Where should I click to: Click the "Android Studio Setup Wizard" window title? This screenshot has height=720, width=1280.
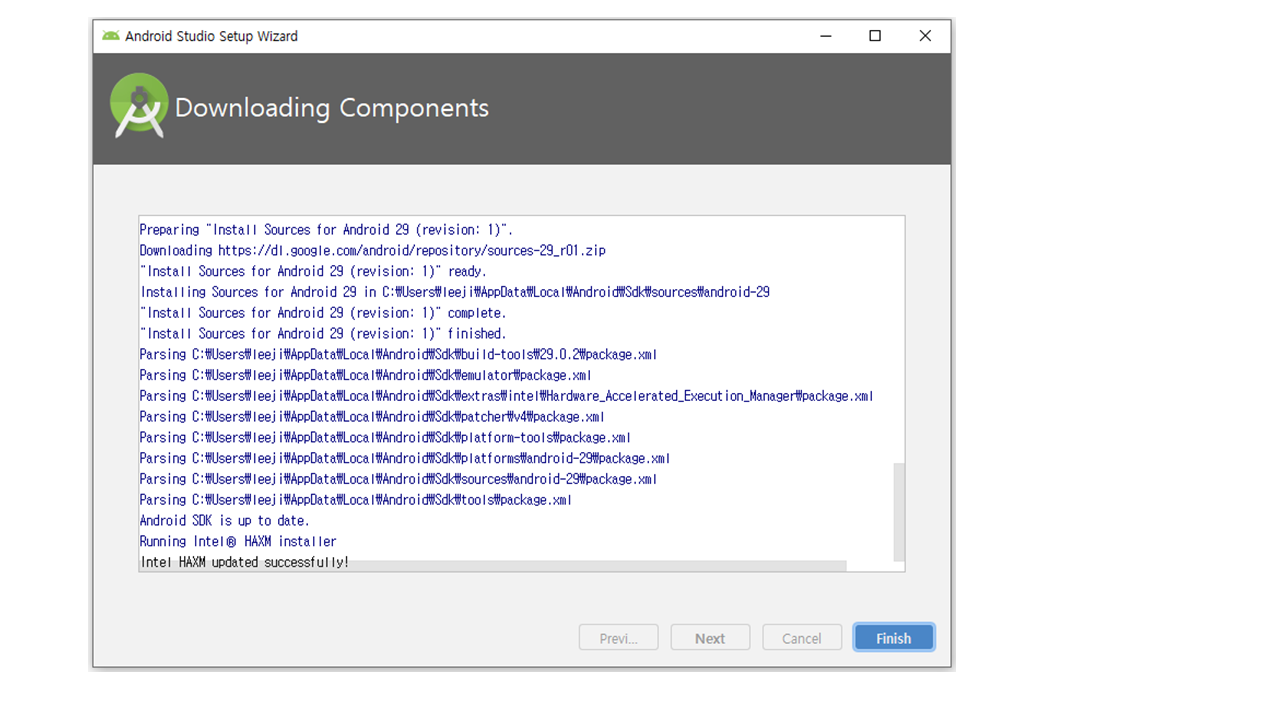tap(211, 36)
